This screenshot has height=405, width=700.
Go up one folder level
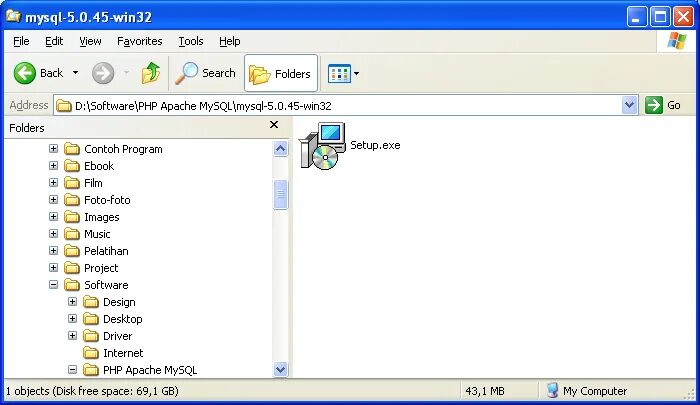click(151, 73)
